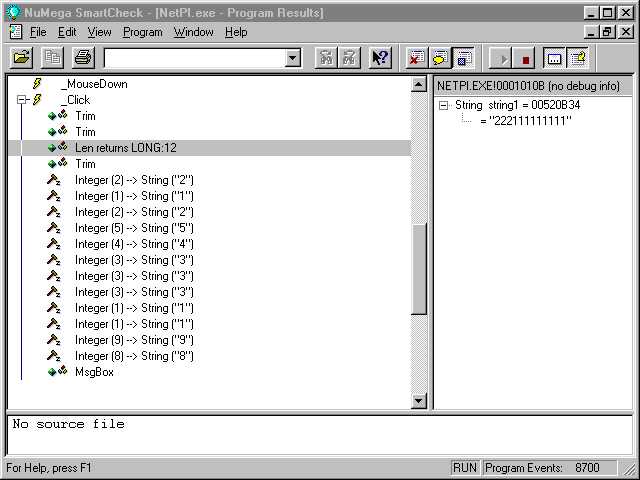This screenshot has width=640, height=480.
Task: Activate the context help pointer icon
Action: click(380, 58)
